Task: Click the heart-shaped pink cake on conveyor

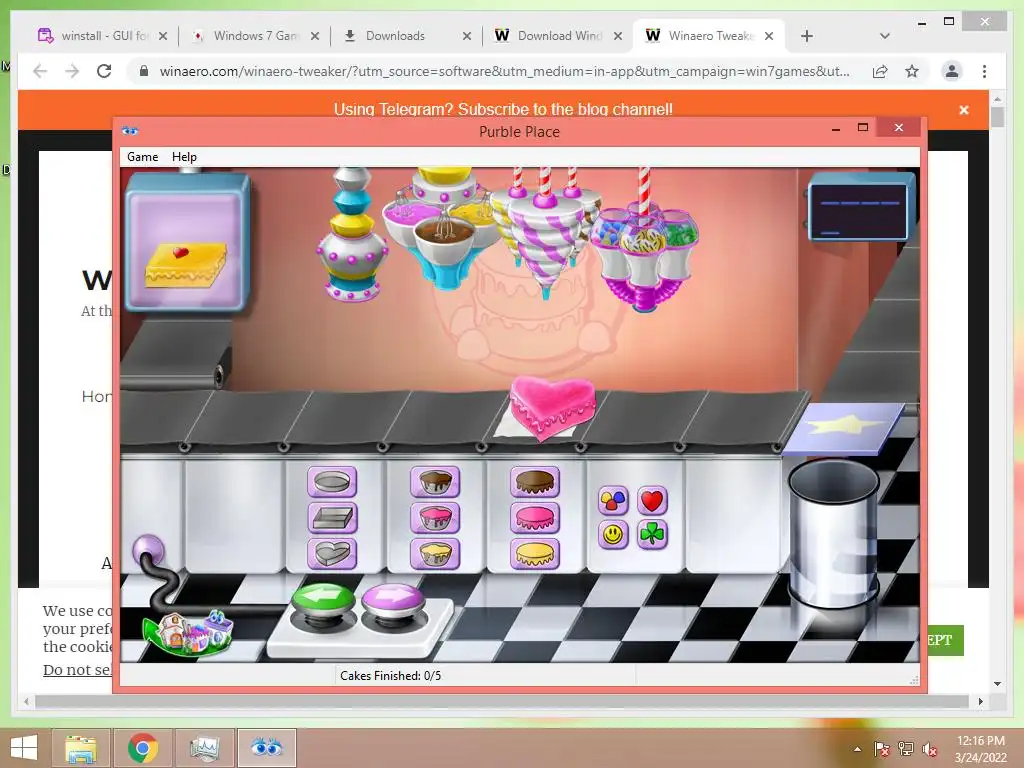Action: [x=552, y=408]
